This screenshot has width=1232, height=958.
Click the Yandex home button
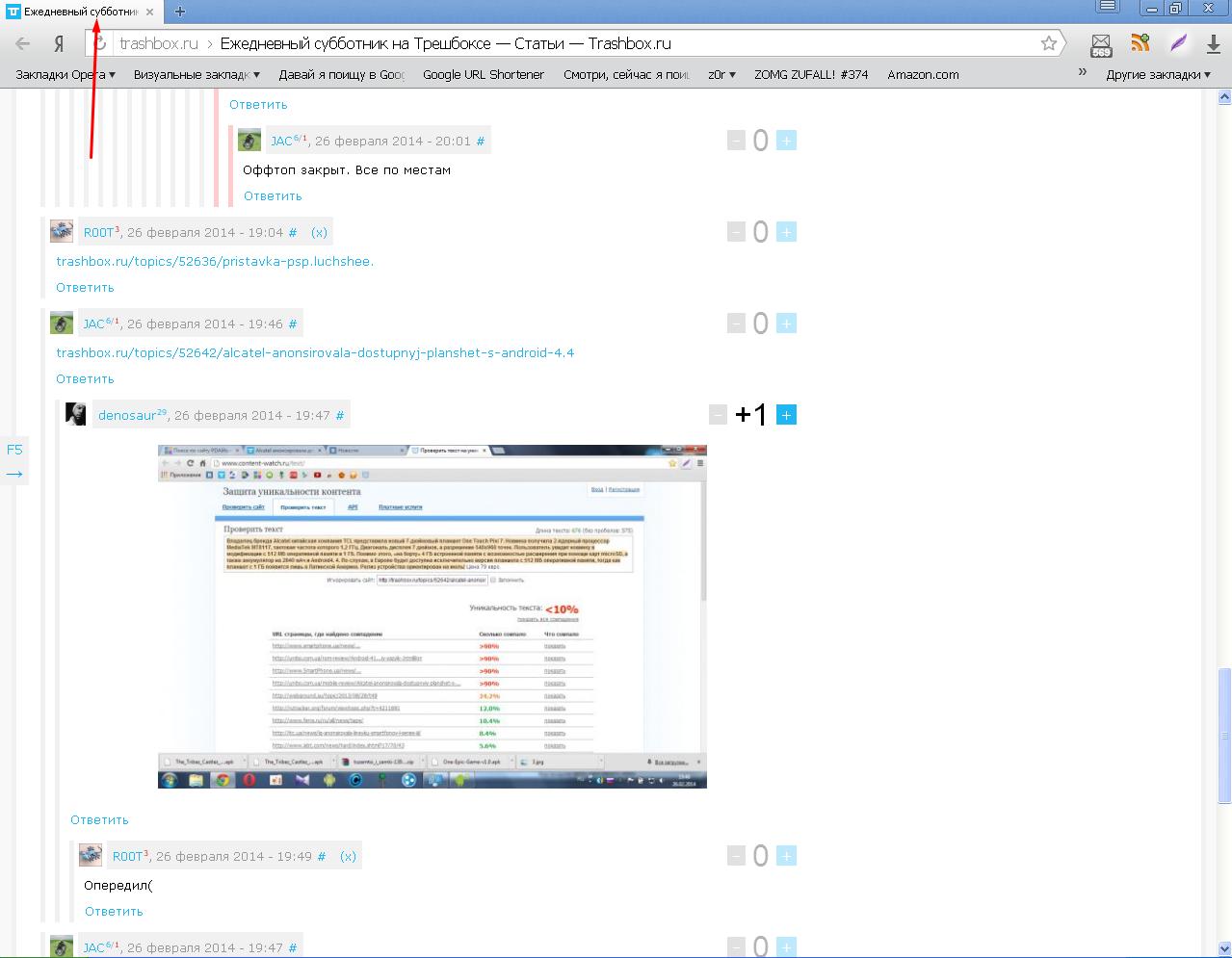click(x=59, y=43)
